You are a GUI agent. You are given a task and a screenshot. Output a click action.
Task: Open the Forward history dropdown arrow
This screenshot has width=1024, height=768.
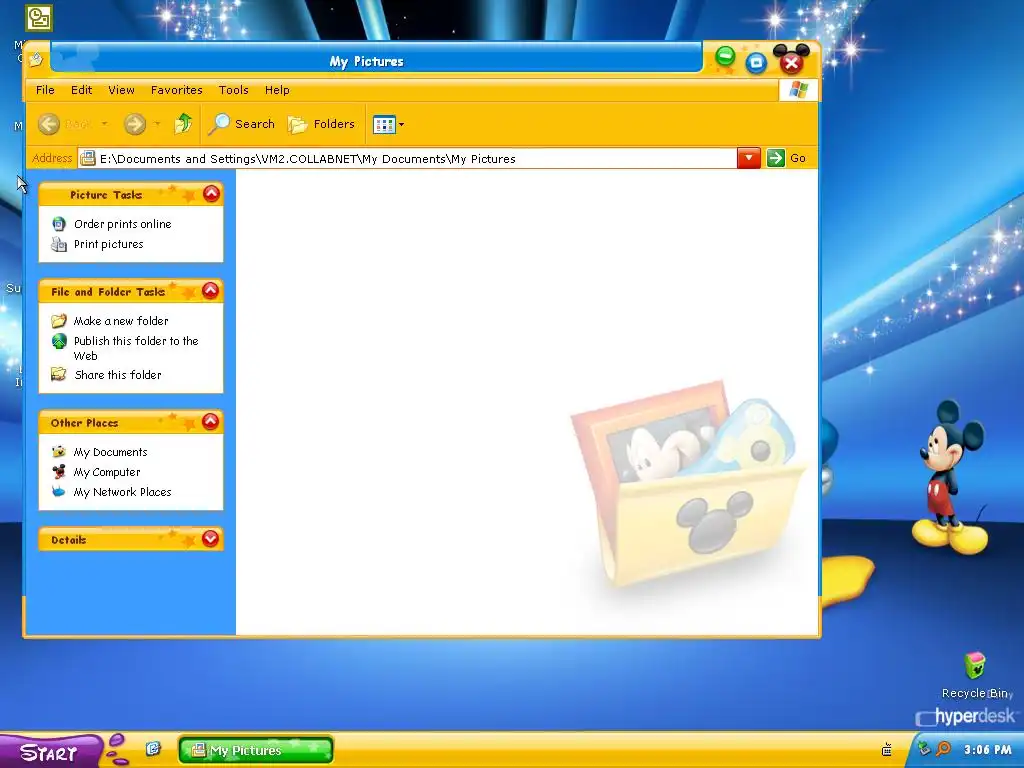click(x=157, y=124)
